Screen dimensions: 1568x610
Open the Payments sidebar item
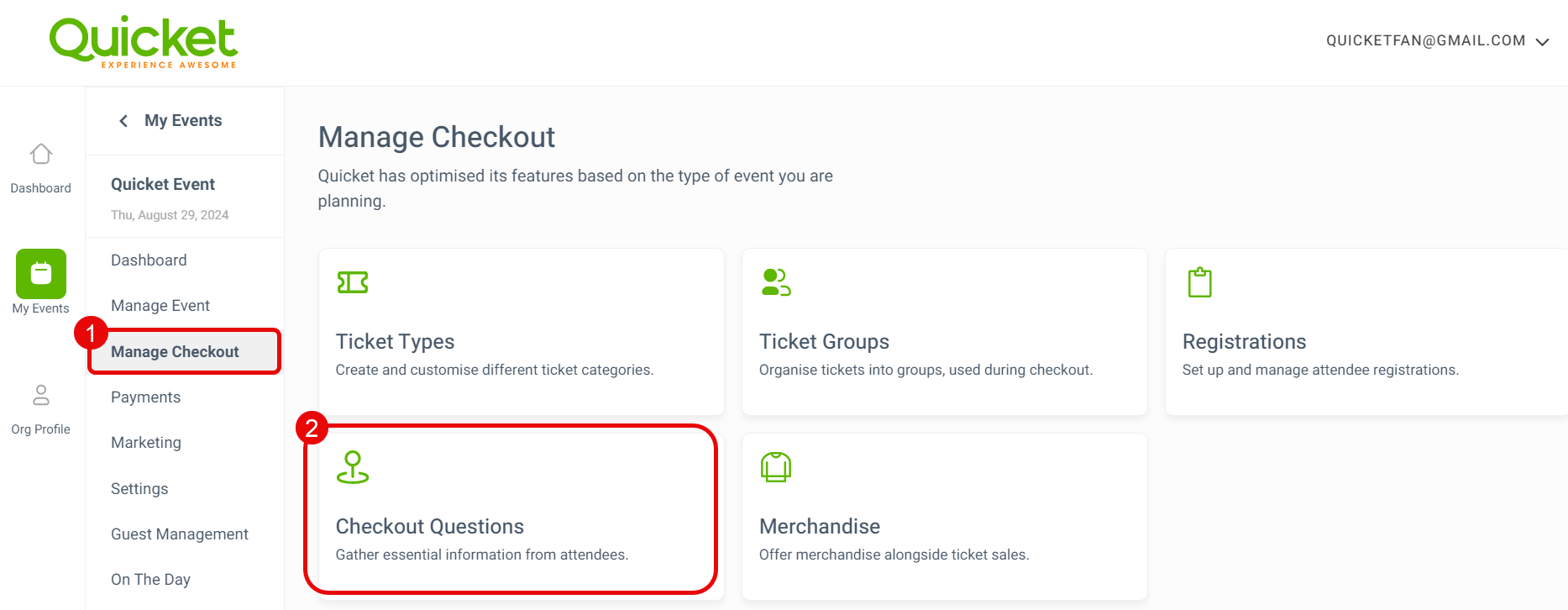[x=145, y=397]
